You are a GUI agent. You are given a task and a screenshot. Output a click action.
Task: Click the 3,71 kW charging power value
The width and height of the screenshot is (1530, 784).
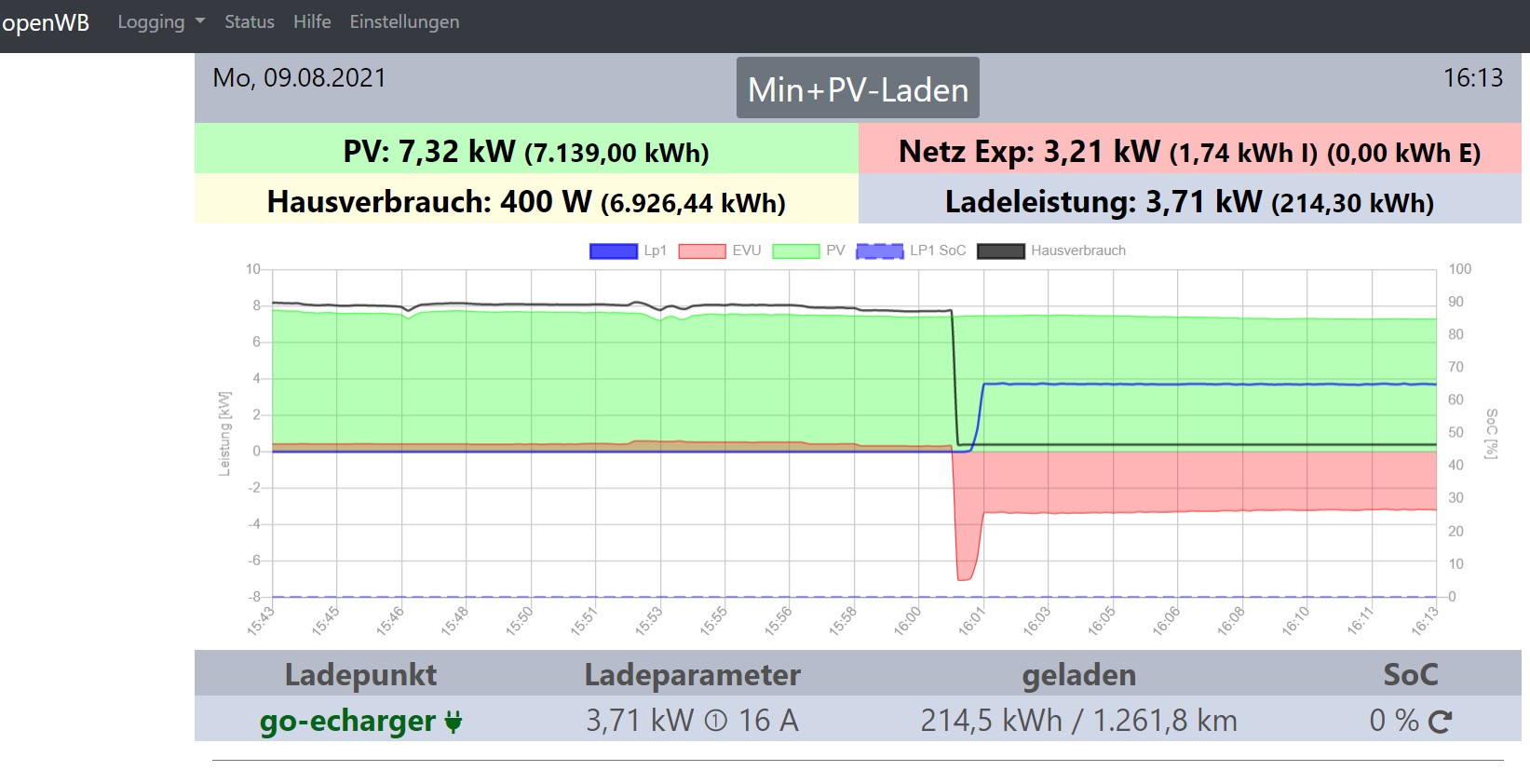click(x=640, y=721)
